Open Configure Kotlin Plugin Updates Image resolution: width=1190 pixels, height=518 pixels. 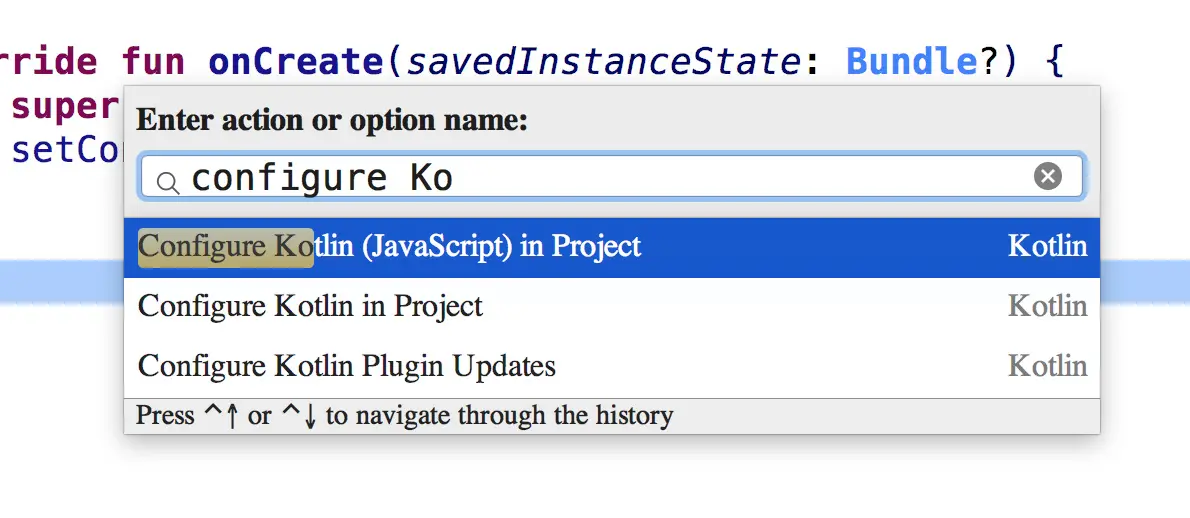coord(346,366)
